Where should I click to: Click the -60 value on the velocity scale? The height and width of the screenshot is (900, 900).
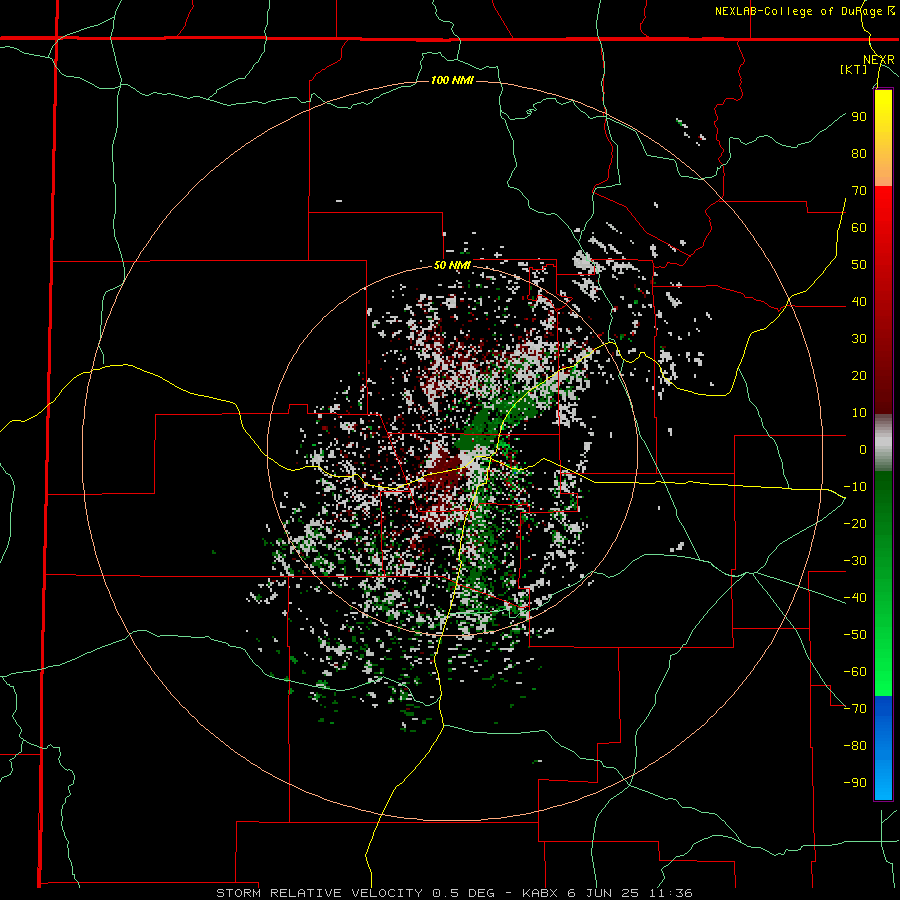point(855,672)
